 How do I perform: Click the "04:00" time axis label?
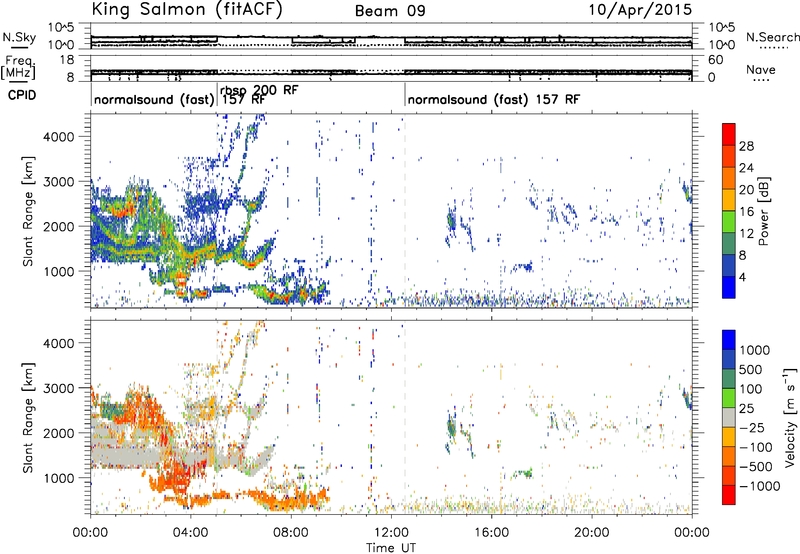pos(191,533)
